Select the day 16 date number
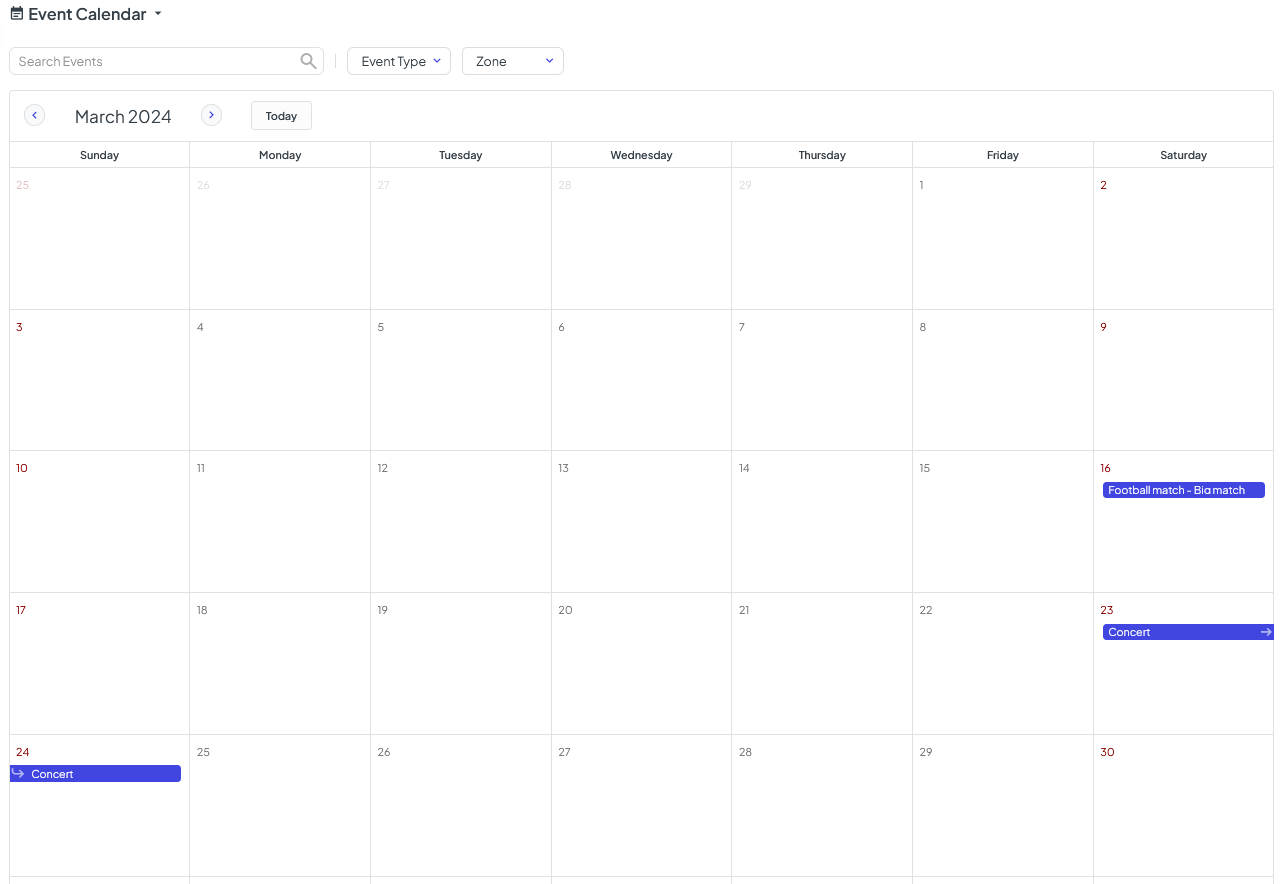This screenshot has width=1281, height=884. click(x=1105, y=468)
